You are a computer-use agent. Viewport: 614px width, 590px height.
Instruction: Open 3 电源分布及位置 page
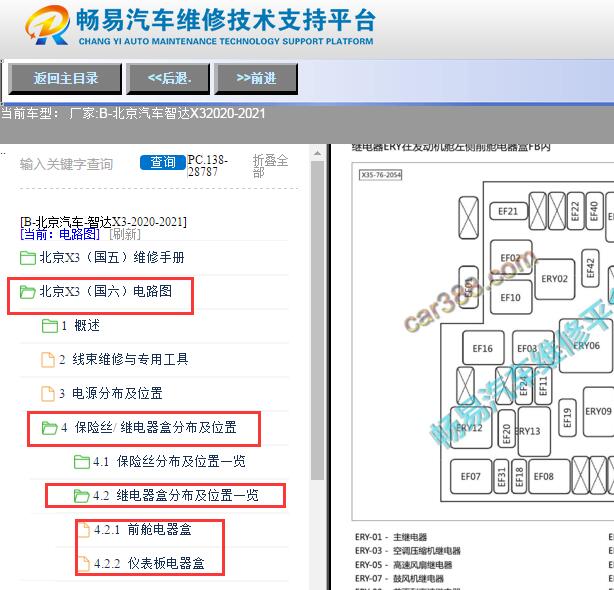pyautogui.click(x=111, y=393)
